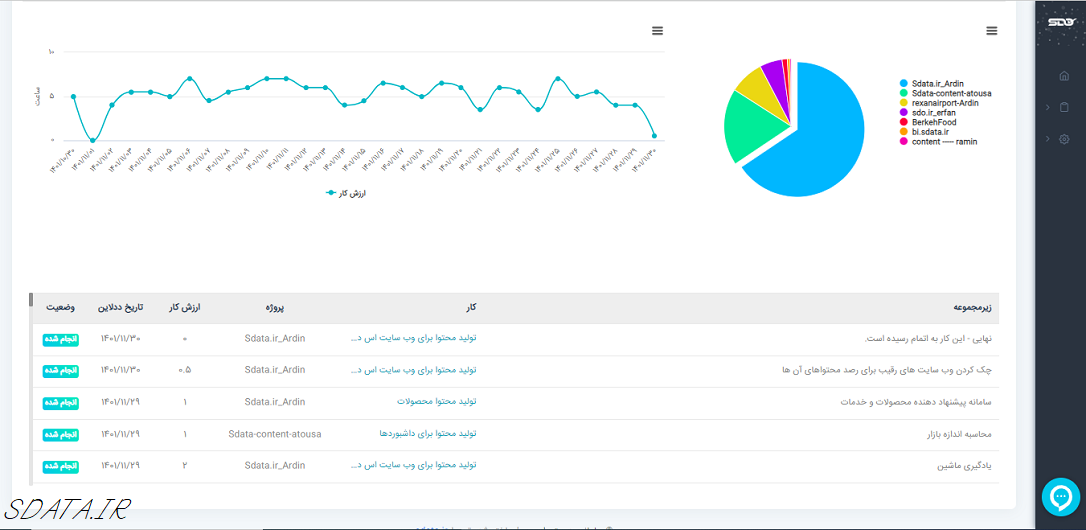Click the clipboard icon in the sidebar
The height and width of the screenshot is (530, 1086).
pyautogui.click(x=1064, y=107)
